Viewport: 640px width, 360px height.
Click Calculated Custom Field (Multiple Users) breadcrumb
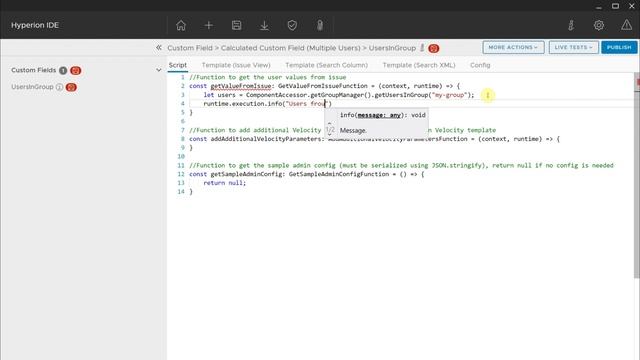tap(291, 48)
